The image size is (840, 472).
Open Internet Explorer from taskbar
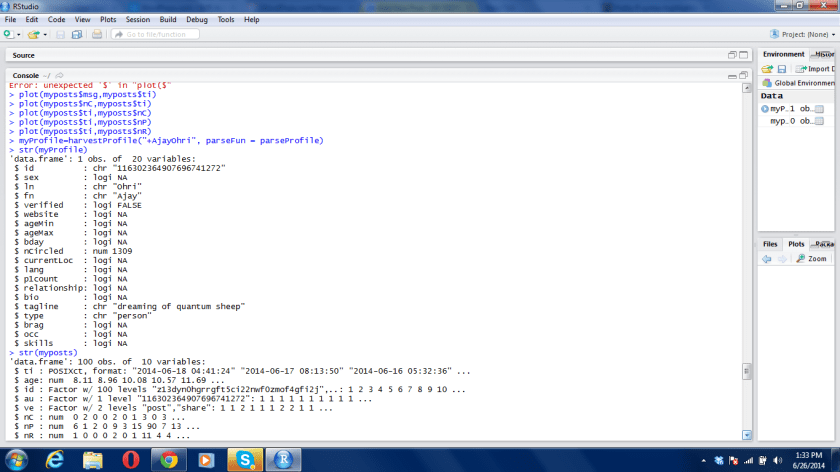[55, 460]
